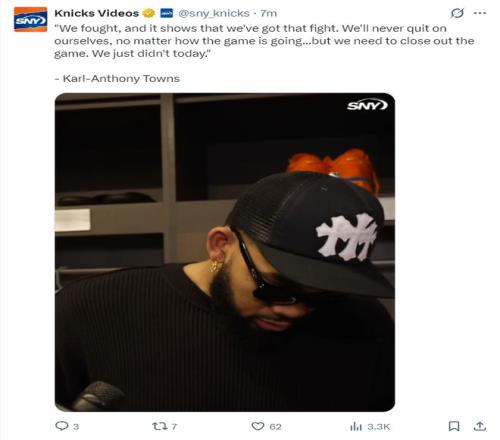View analytics bar chart icon
The height and width of the screenshot is (440, 500).
click(x=356, y=426)
